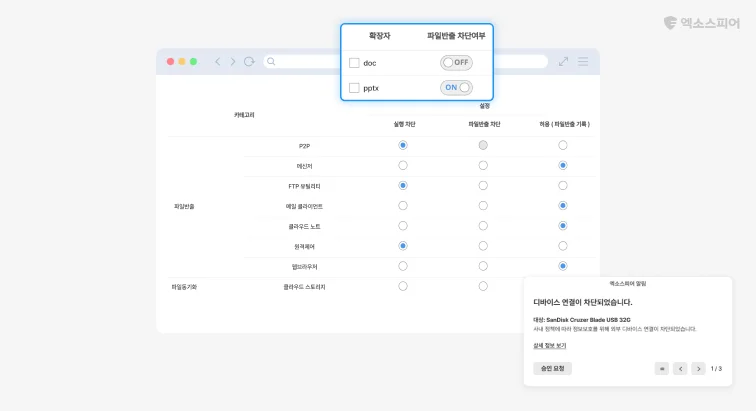Select 실행 차단 radio for P2P
The width and height of the screenshot is (756, 411).
pyautogui.click(x=403, y=145)
